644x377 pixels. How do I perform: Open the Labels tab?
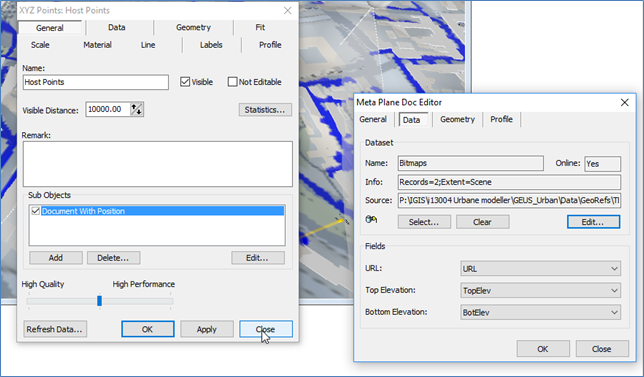click(x=211, y=45)
